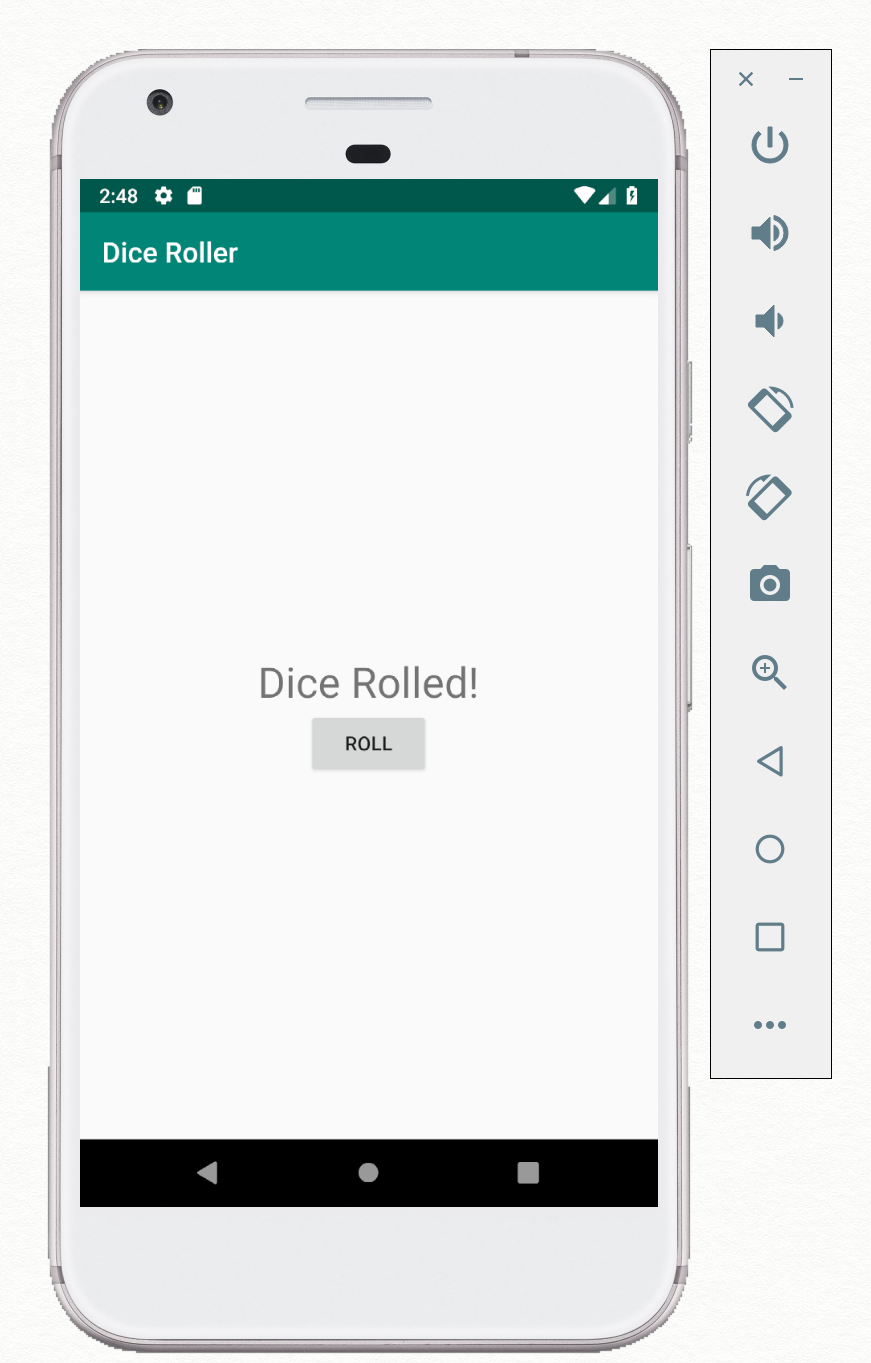This screenshot has width=871, height=1363.
Task: Lower volume with the volume down icon
Action: coord(768,321)
